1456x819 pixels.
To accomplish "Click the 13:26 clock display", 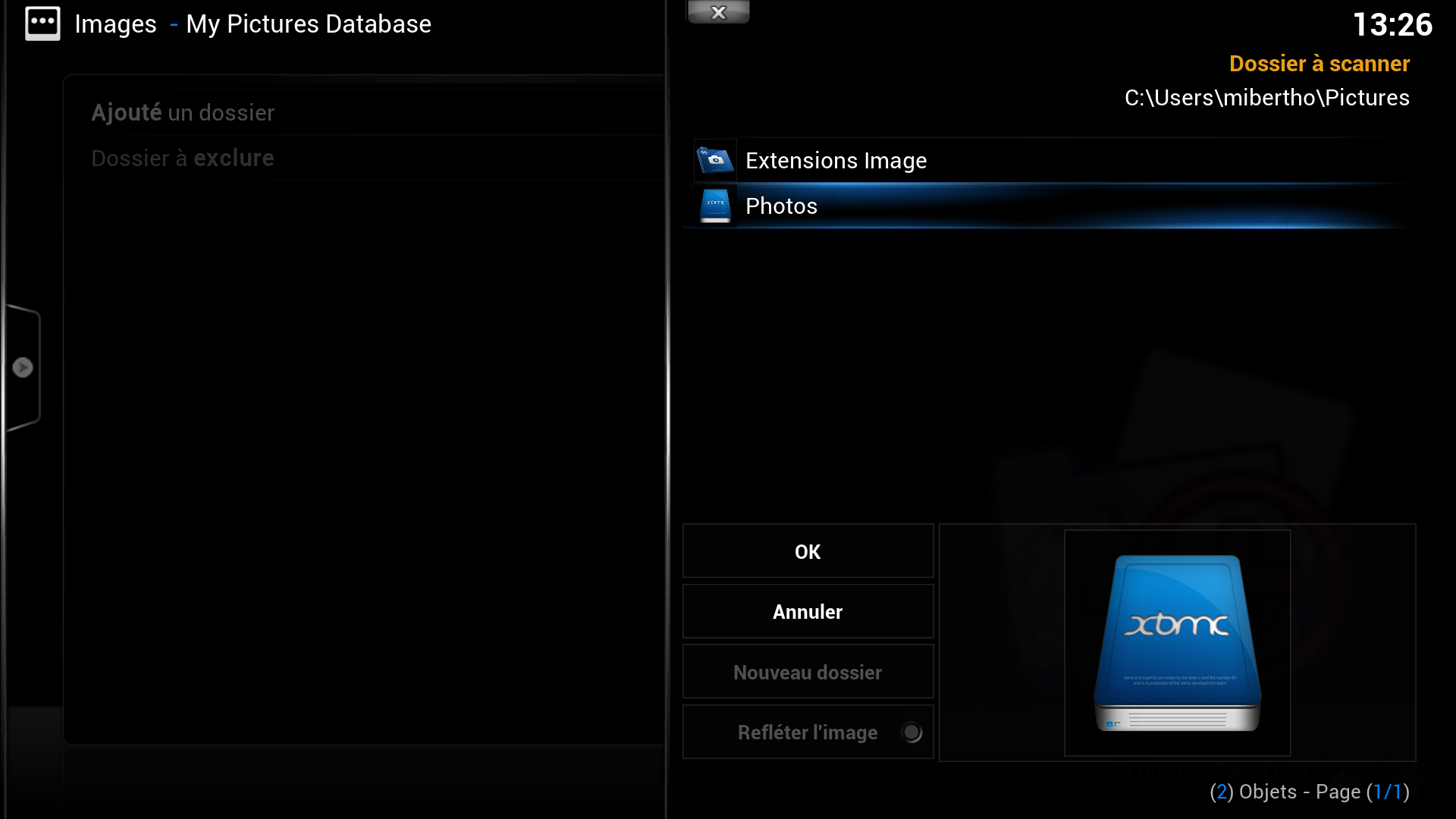I will click(1392, 25).
